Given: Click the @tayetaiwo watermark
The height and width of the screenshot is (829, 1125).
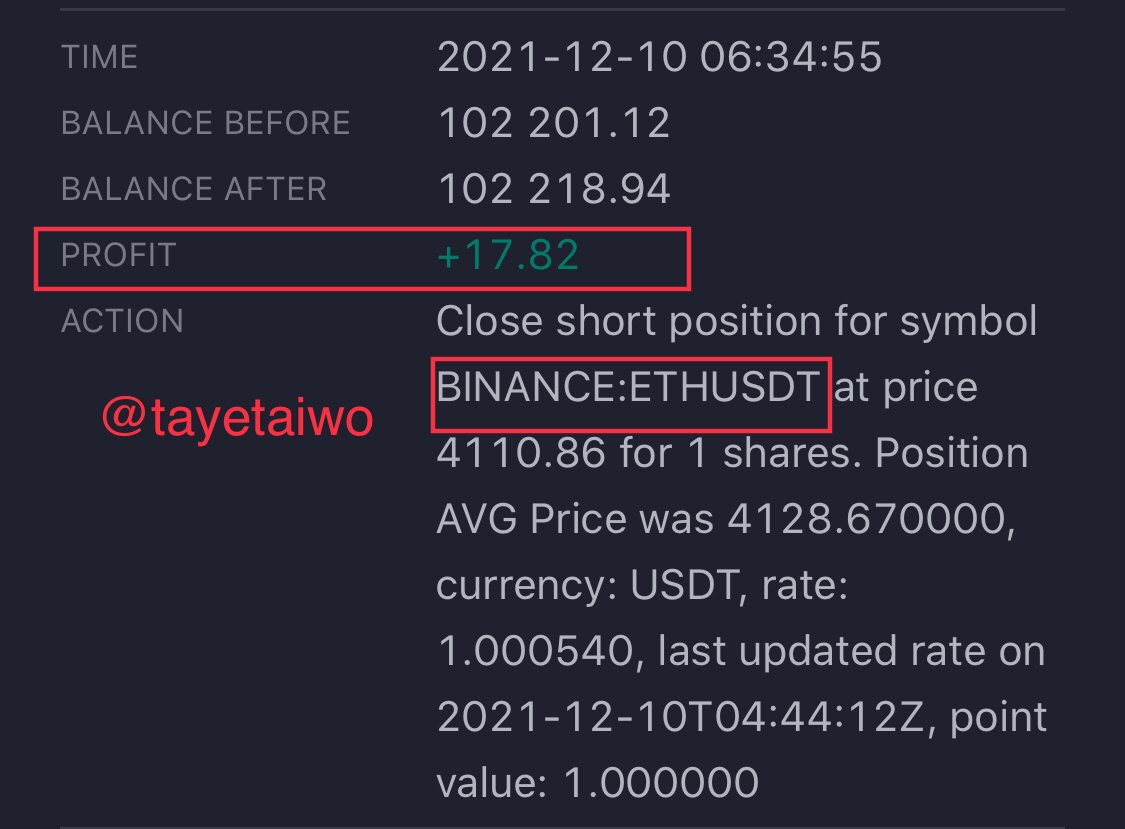Looking at the screenshot, I should [x=237, y=418].
